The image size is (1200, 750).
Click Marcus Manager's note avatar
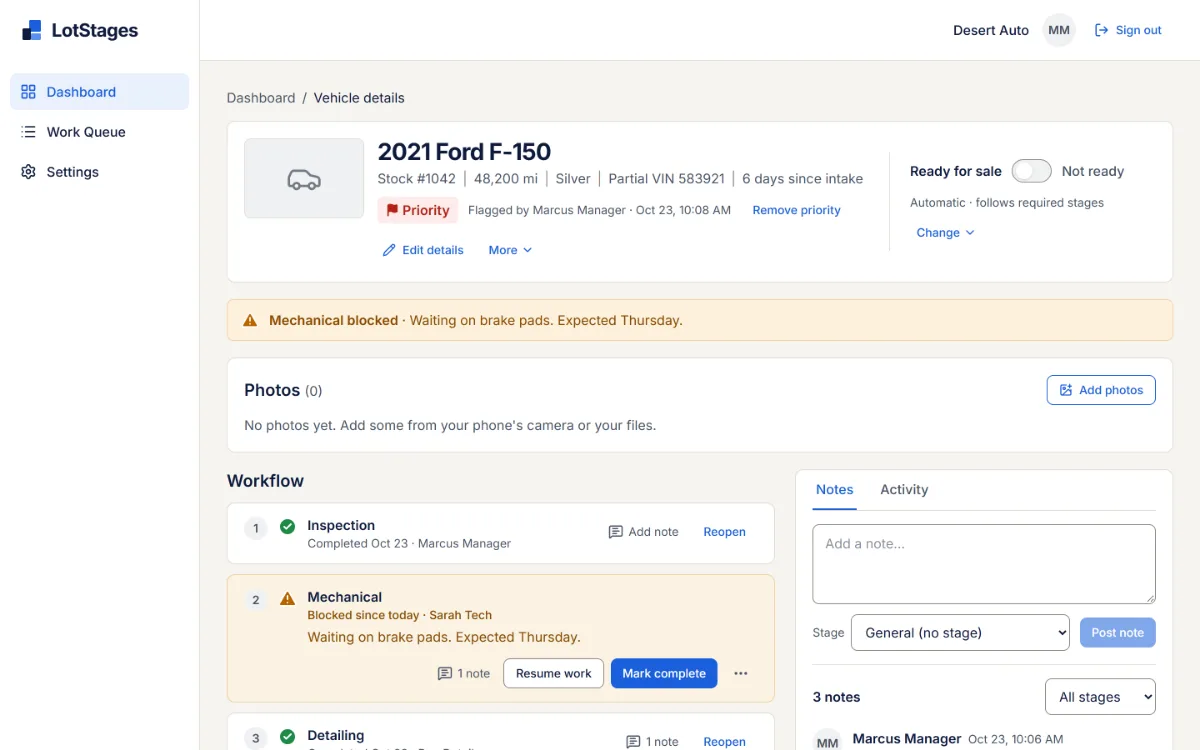tap(828, 741)
